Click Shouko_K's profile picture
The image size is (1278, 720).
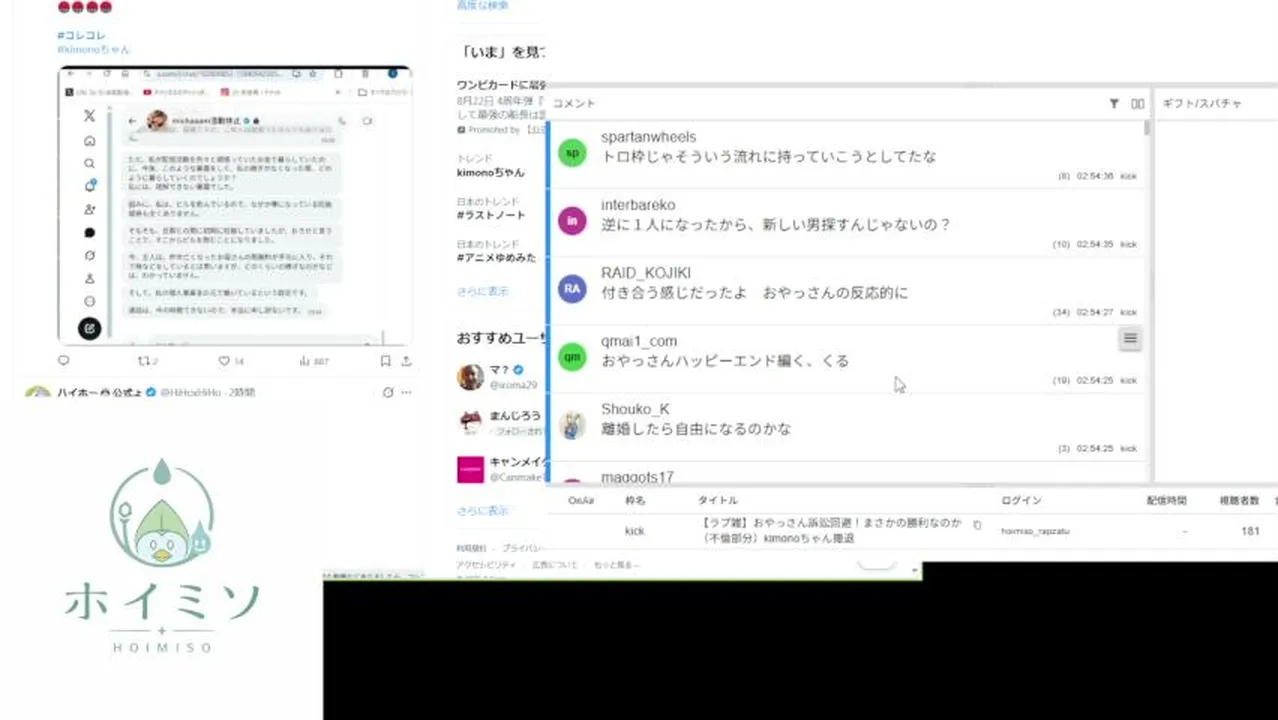pos(572,424)
